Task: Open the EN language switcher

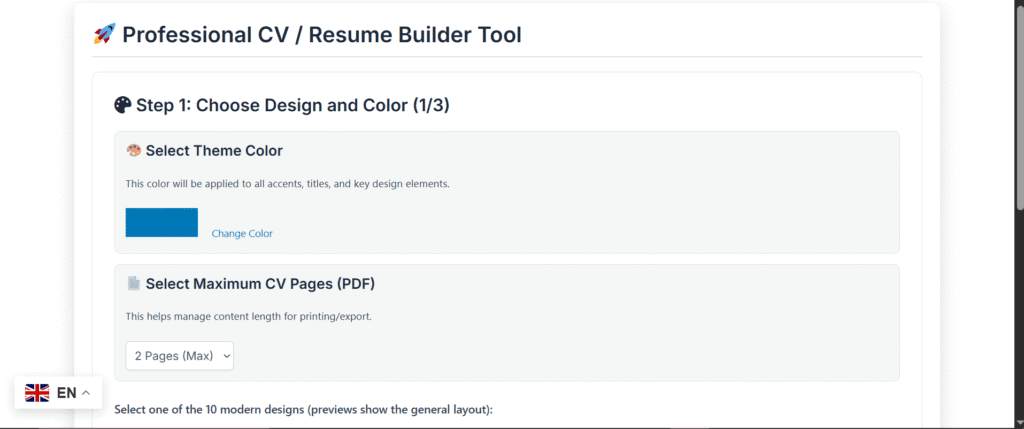Action: (58, 392)
